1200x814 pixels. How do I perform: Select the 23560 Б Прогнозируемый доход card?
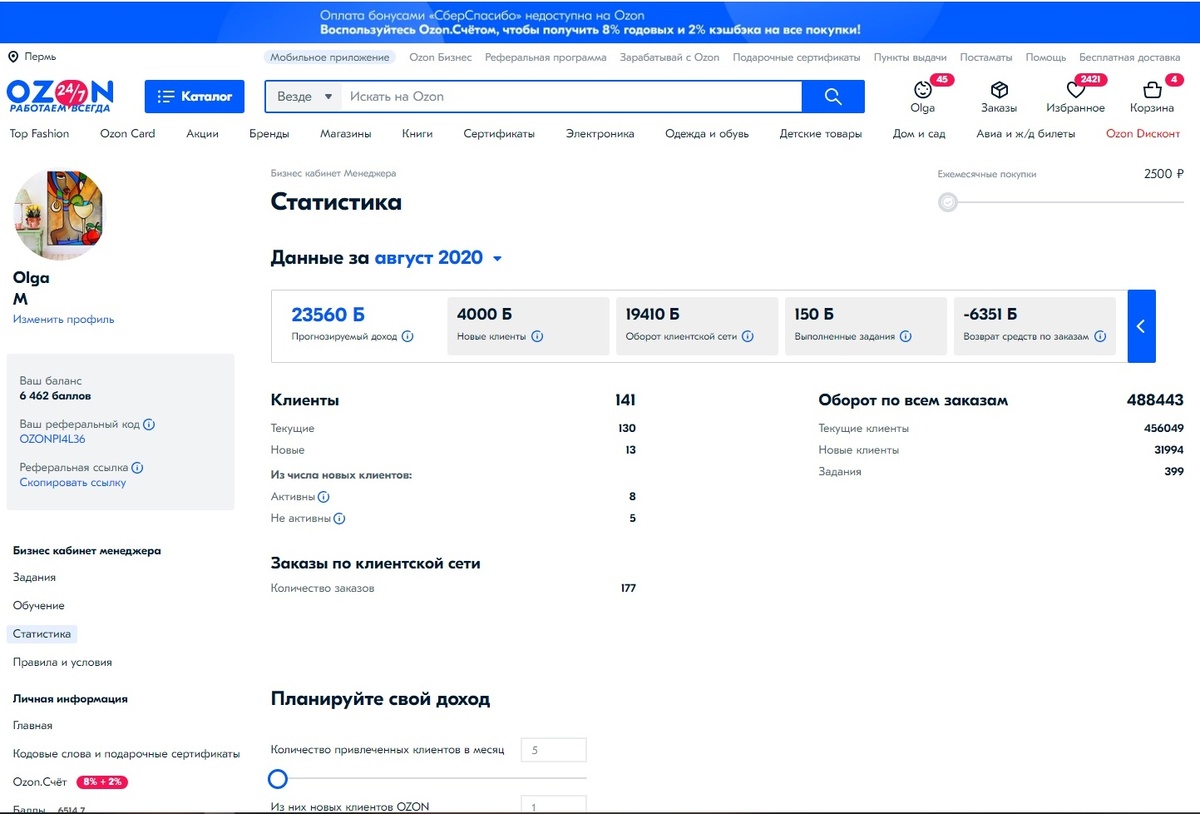point(357,325)
